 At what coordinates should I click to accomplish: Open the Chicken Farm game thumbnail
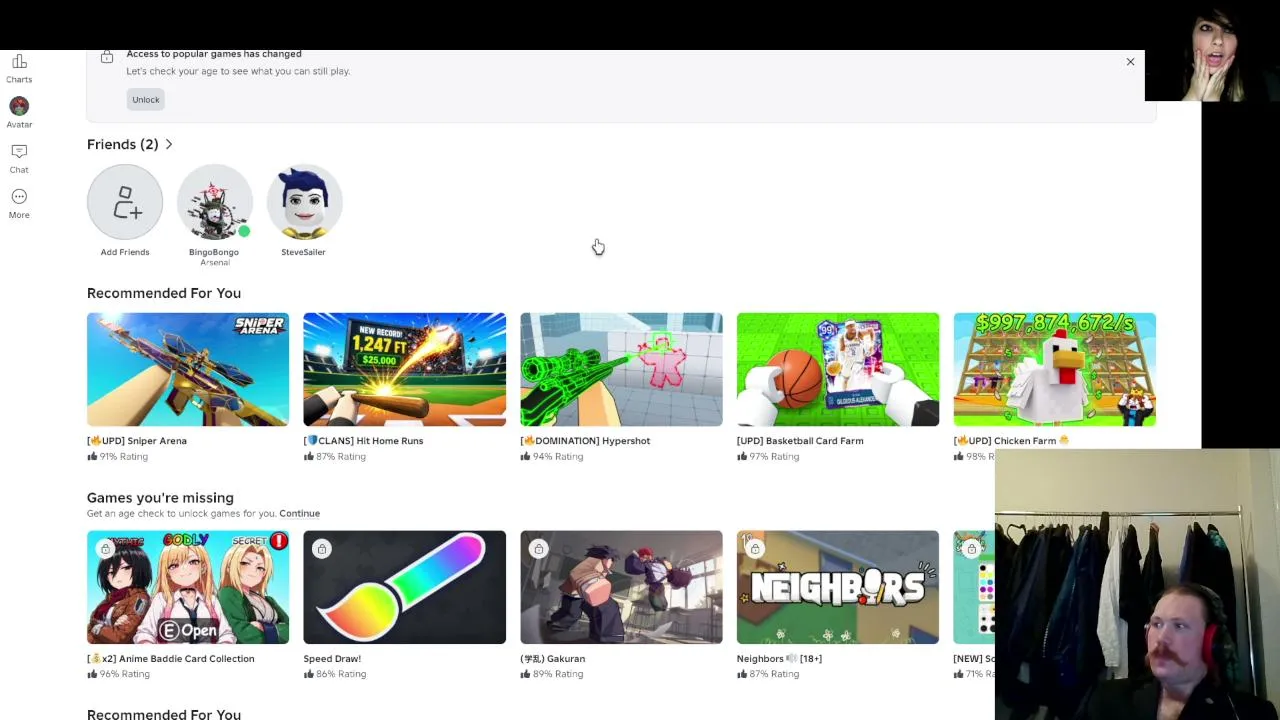click(1055, 369)
